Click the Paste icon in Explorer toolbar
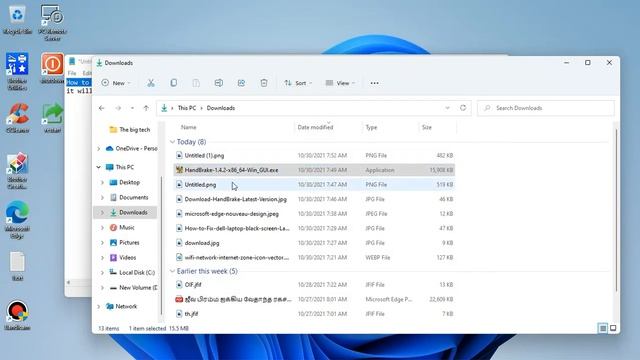 [196, 83]
